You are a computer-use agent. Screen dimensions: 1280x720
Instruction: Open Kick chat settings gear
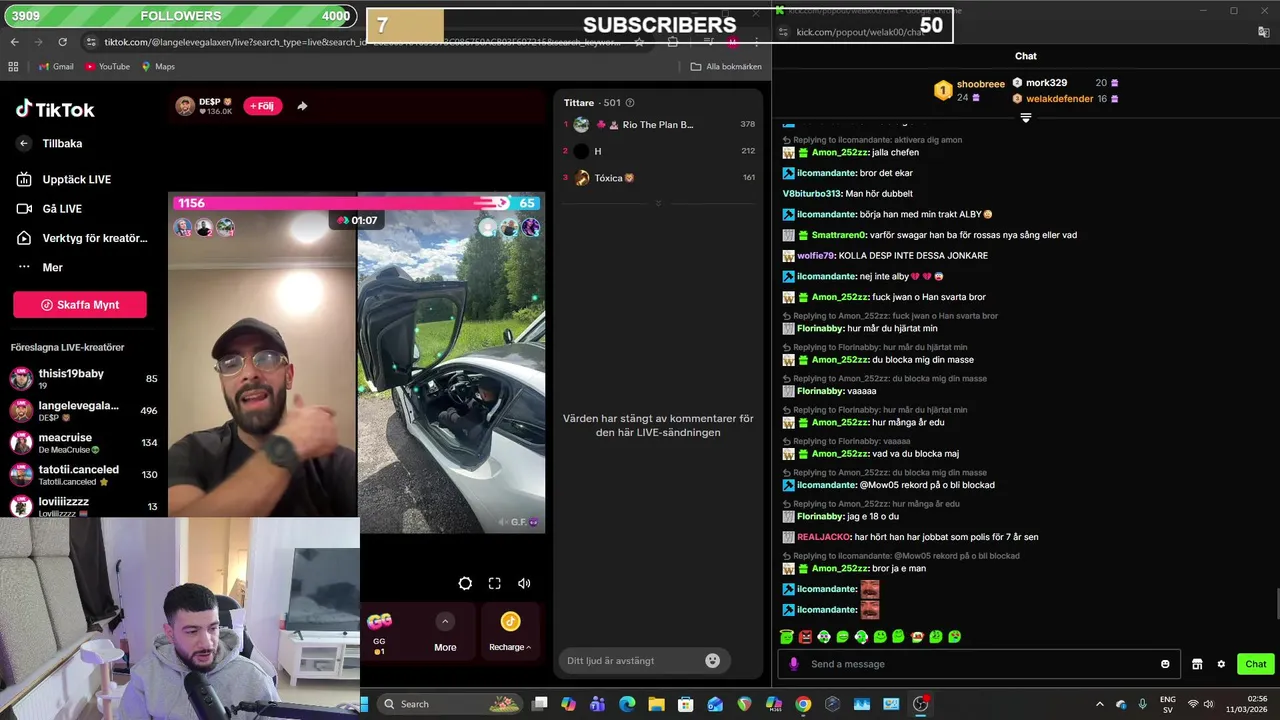(x=1221, y=664)
